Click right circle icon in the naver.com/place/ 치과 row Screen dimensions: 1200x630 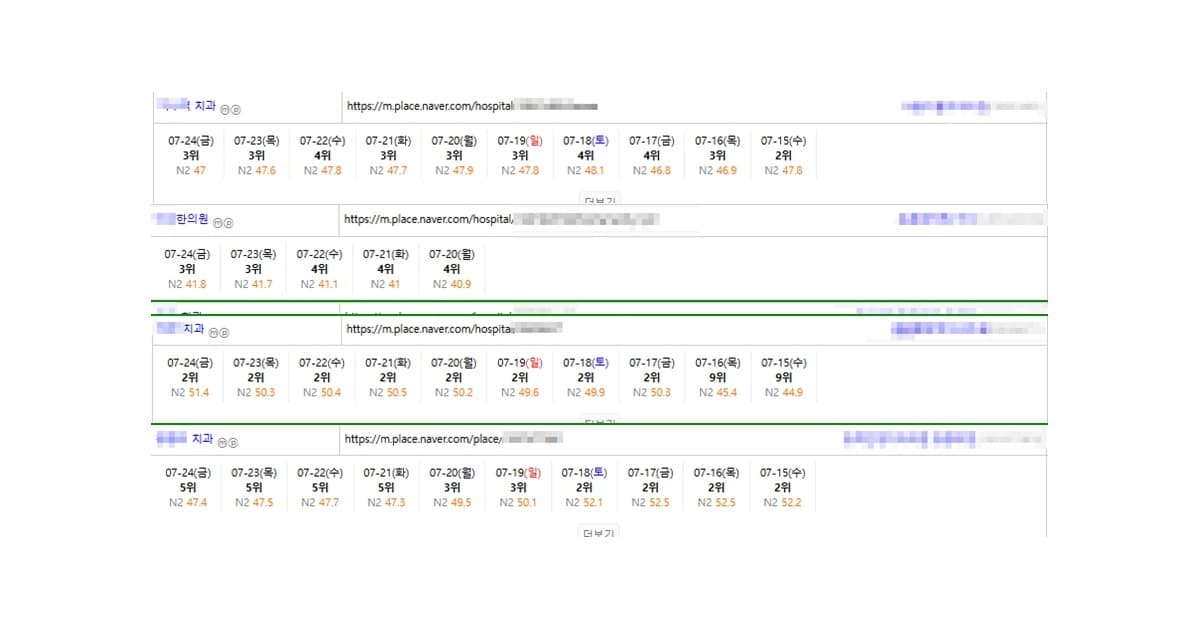tap(232, 442)
